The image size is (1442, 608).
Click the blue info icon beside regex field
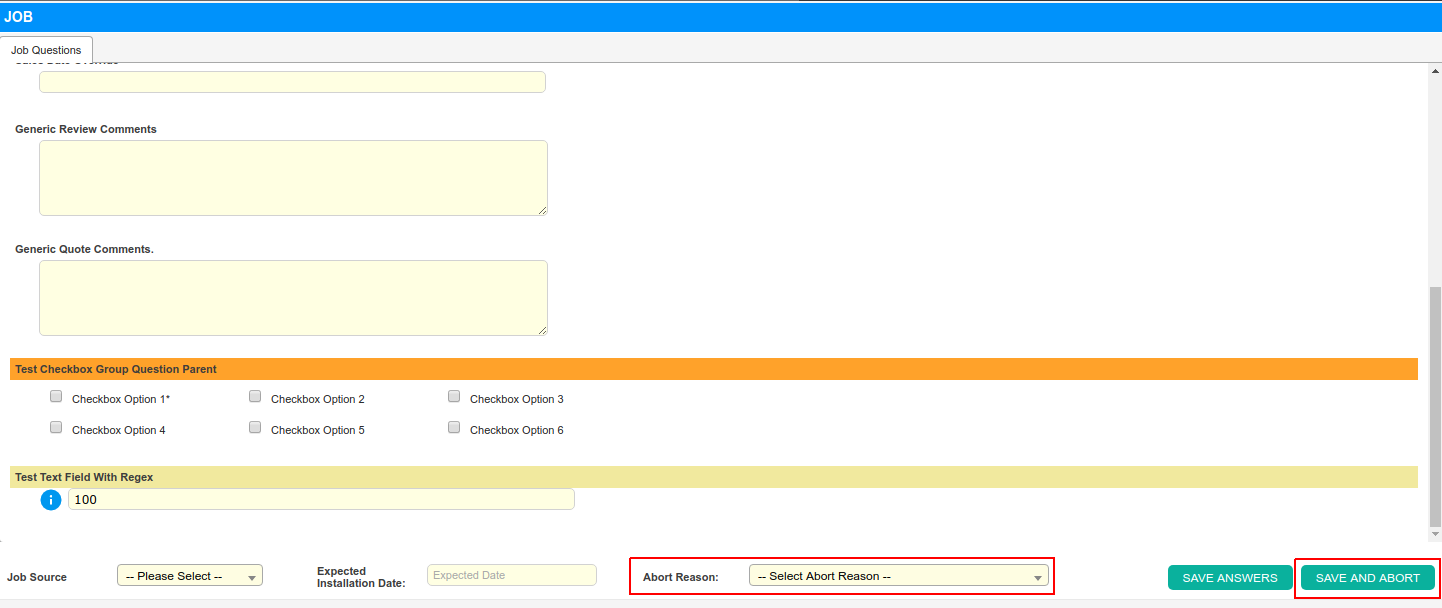tap(51, 499)
